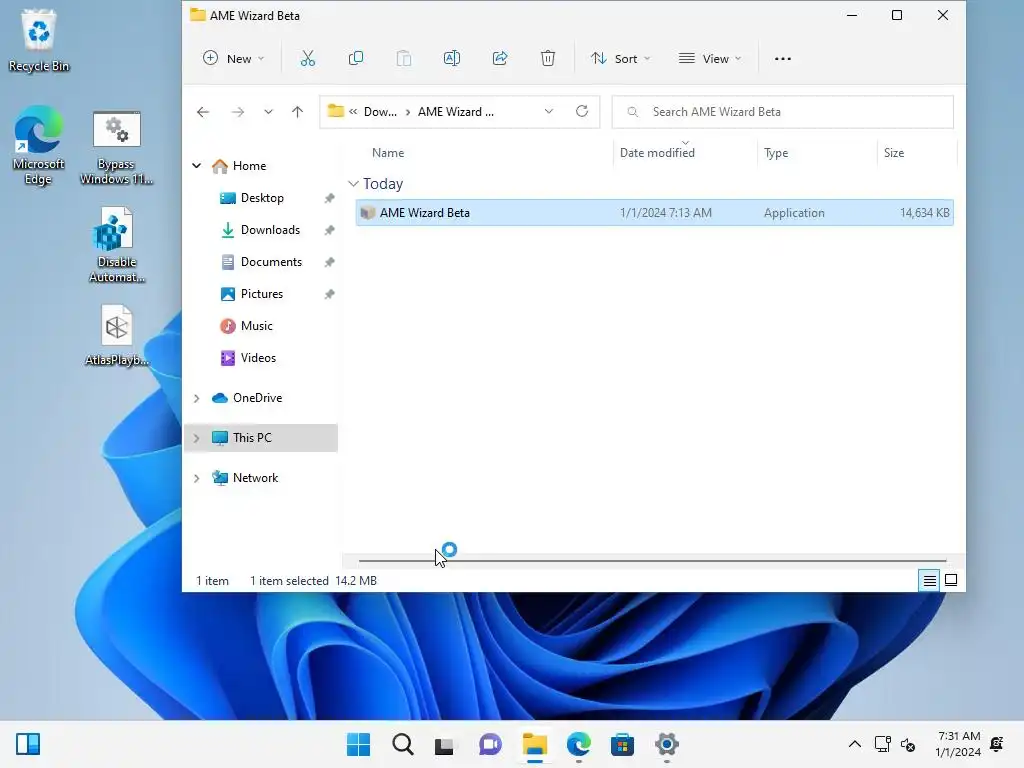Sort by the Type column header
Viewport: 1024px width, 768px height.
pos(776,153)
